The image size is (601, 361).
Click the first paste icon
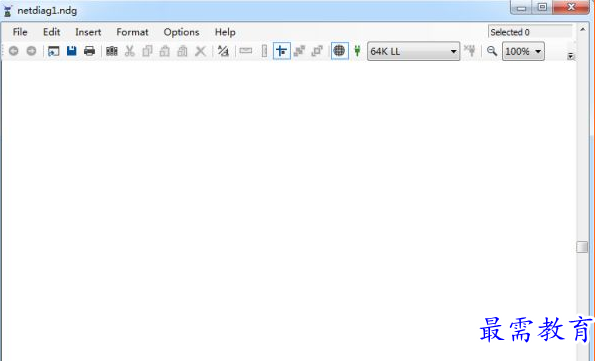[x=165, y=51]
